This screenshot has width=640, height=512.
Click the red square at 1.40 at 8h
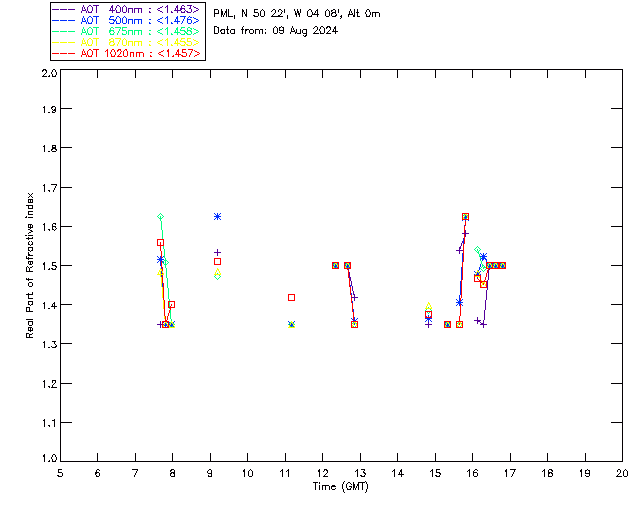coord(171,304)
